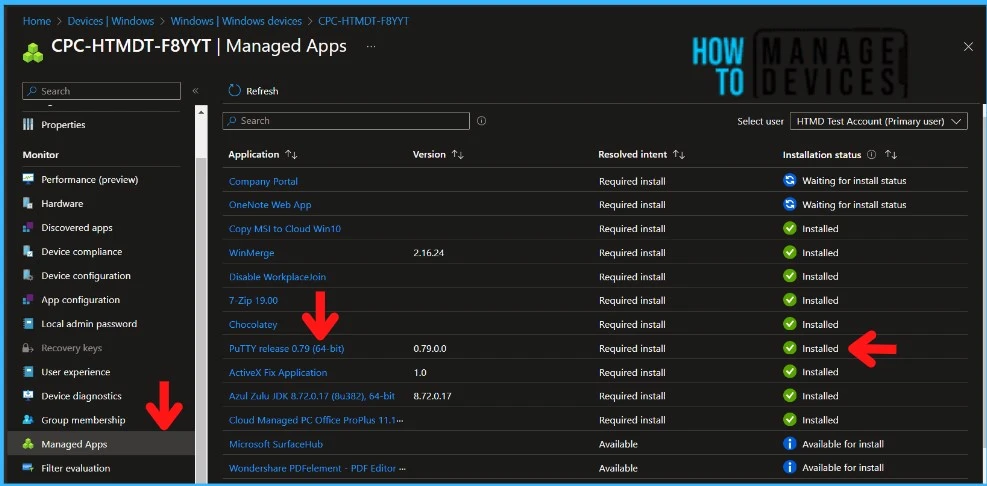Click the Hardware sidebar icon

click(28, 203)
